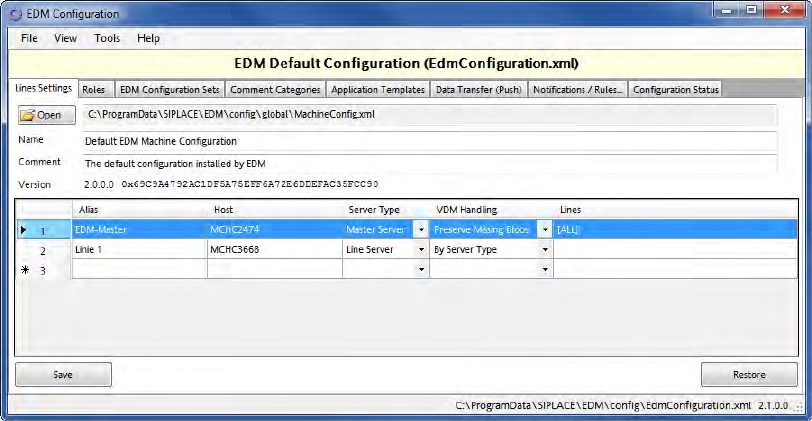Click the Comment field text

tap(430, 164)
